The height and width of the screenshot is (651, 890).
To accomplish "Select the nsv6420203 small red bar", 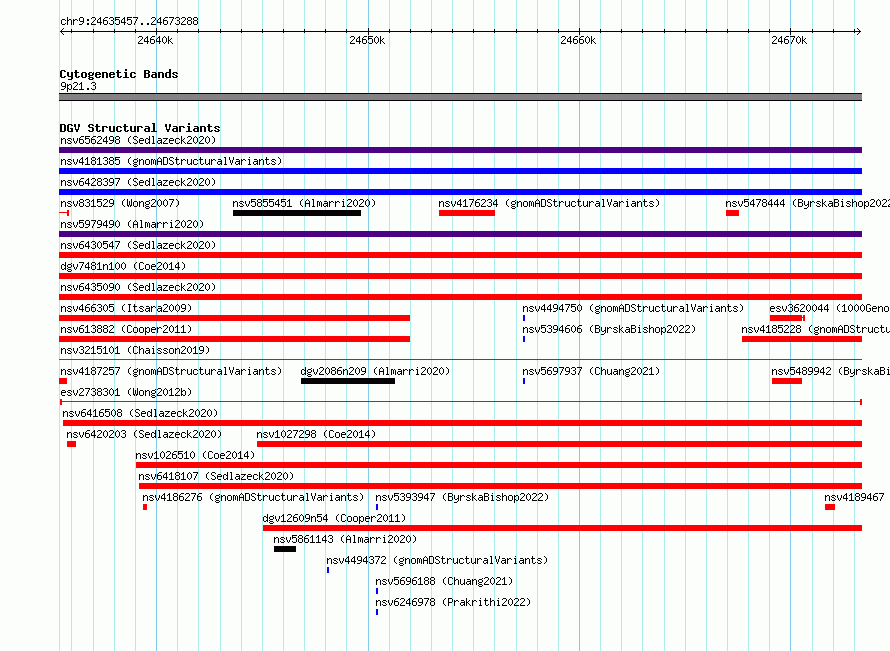I will [x=72, y=444].
